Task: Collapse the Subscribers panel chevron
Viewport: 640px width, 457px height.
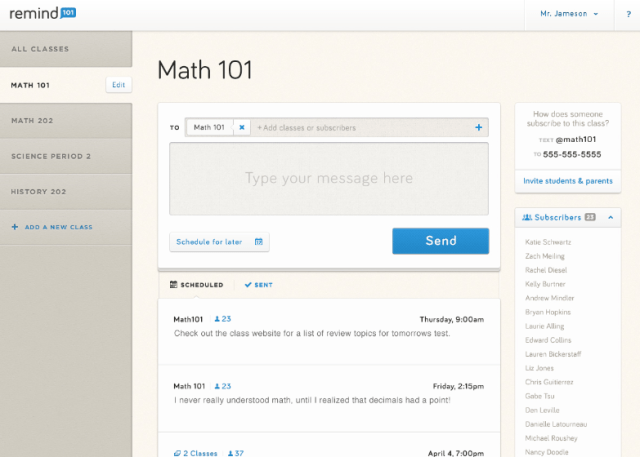Action: point(611,217)
